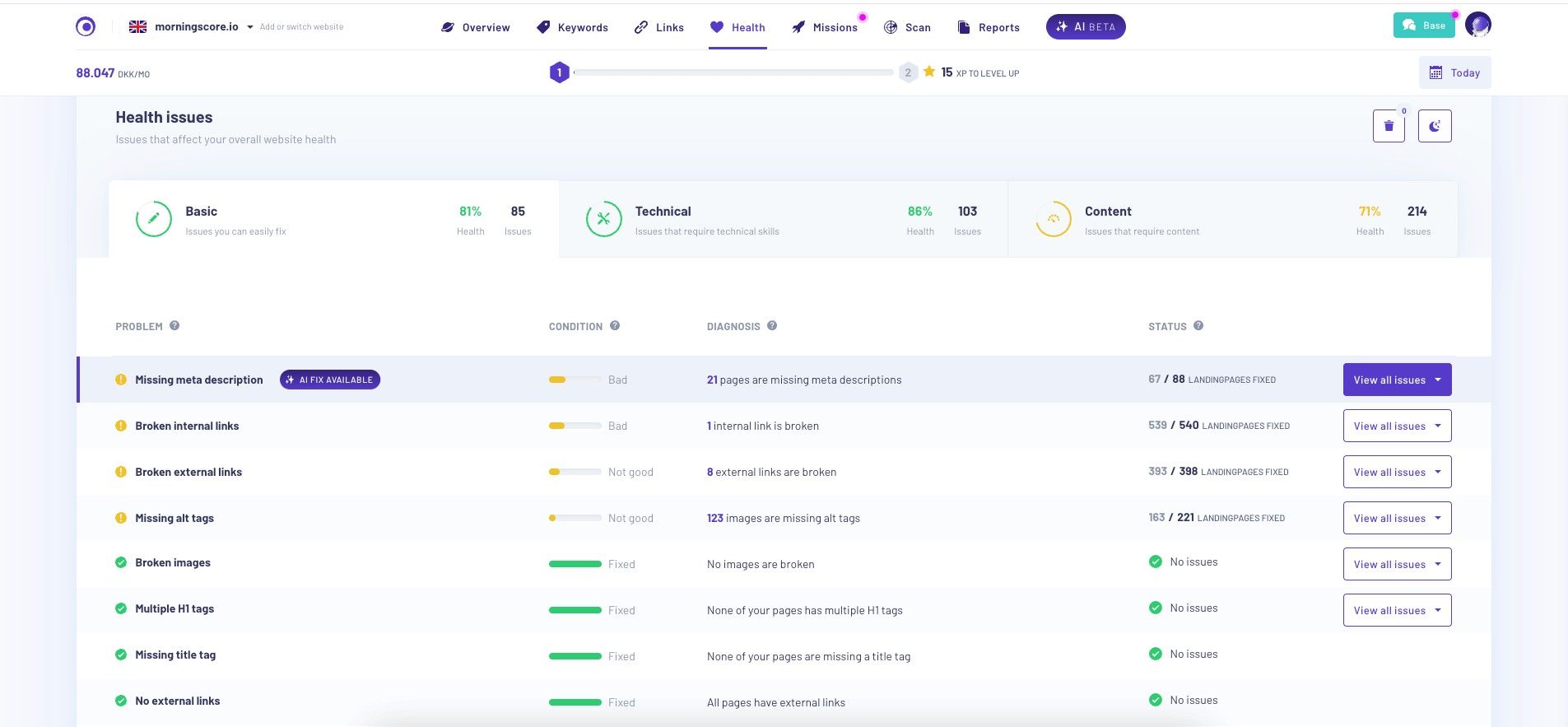Go to the Keywords menu

tap(572, 27)
